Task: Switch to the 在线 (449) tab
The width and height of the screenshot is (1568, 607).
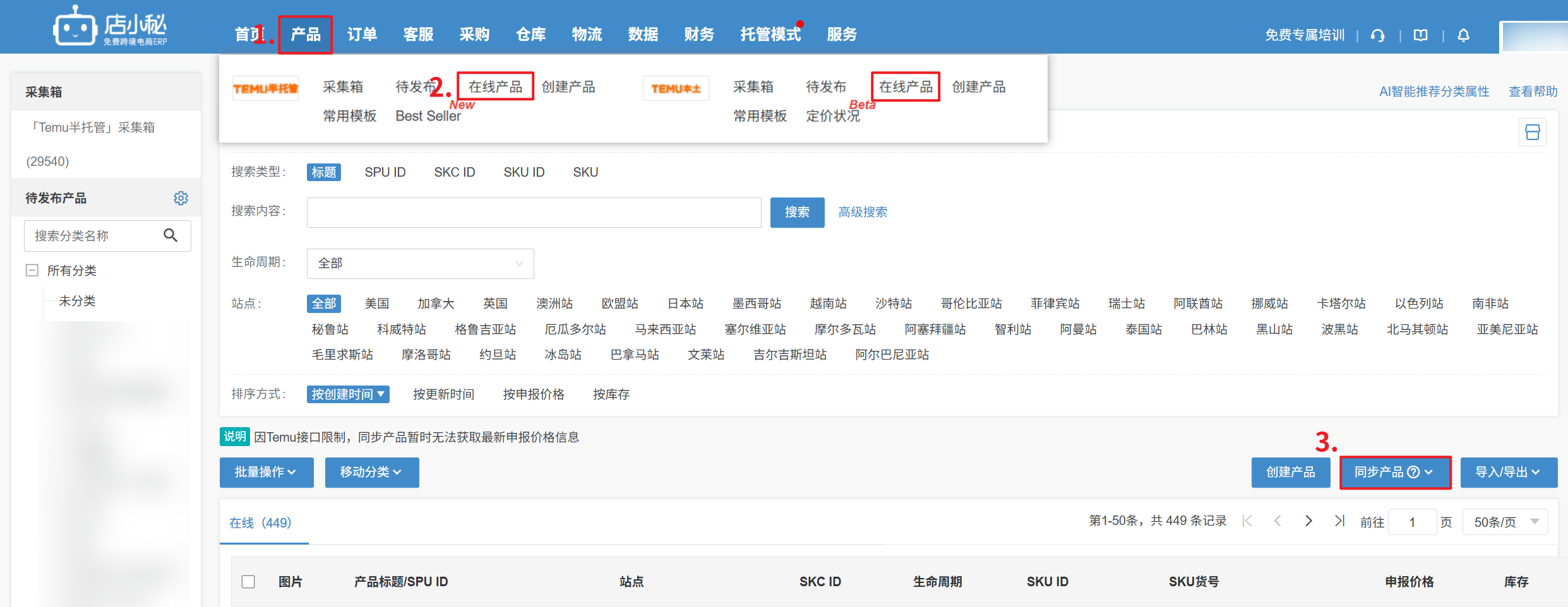Action: (x=260, y=522)
